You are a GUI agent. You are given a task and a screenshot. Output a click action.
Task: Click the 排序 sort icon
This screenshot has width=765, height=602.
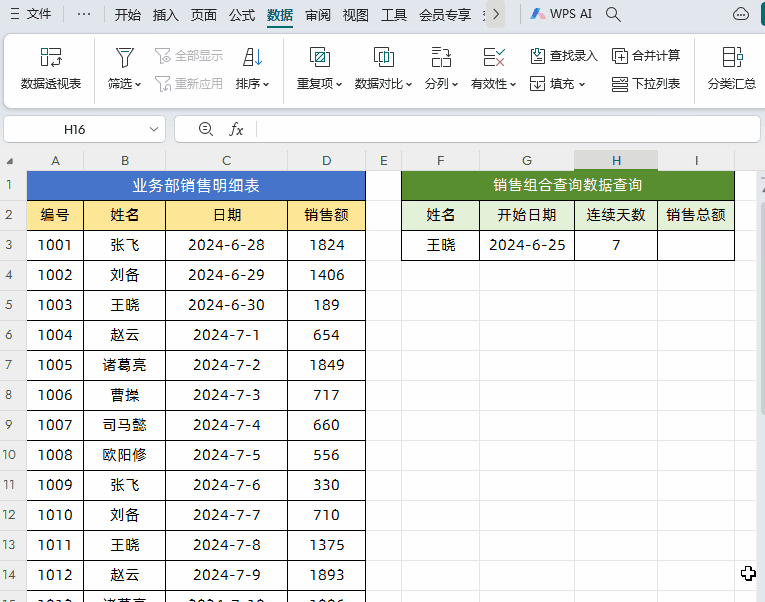[252, 57]
